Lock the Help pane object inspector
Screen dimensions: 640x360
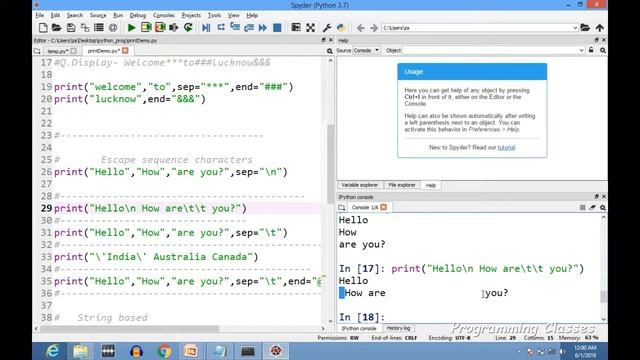(x=591, y=50)
